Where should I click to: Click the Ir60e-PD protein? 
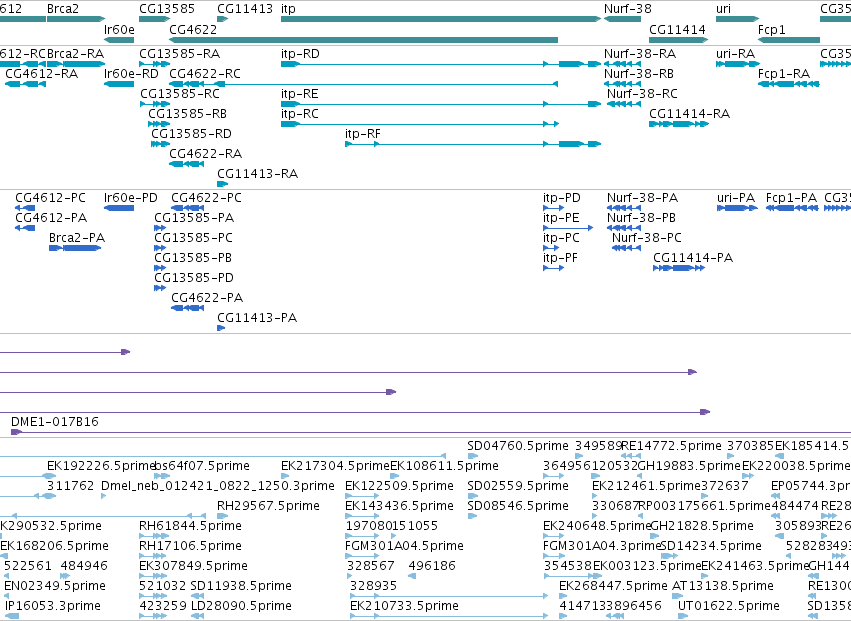(x=119, y=208)
